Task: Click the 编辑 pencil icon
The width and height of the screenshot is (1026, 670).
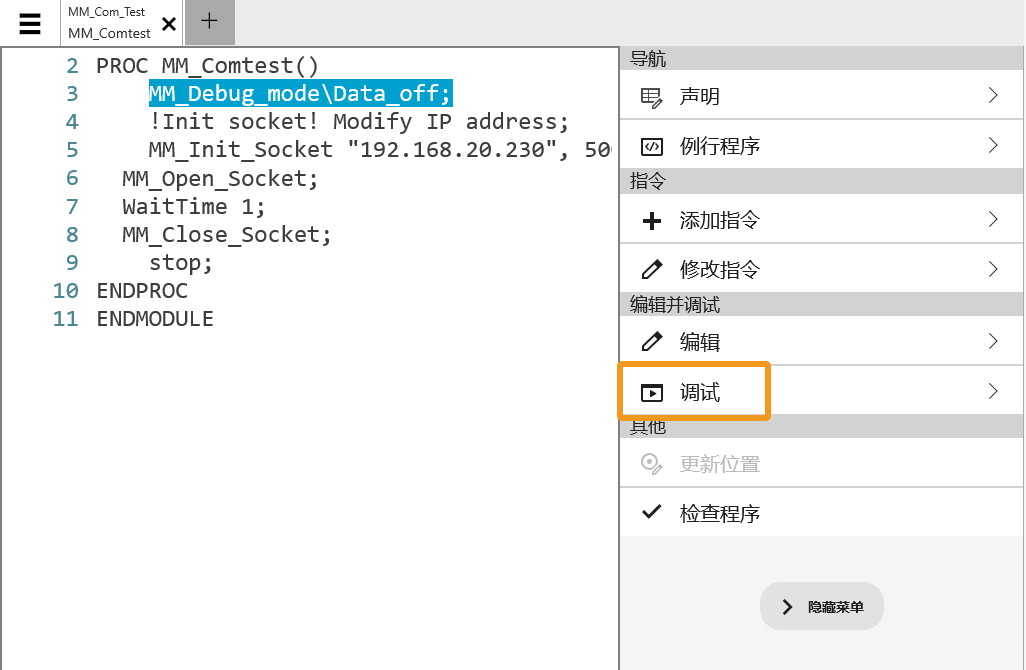Action: tap(651, 342)
